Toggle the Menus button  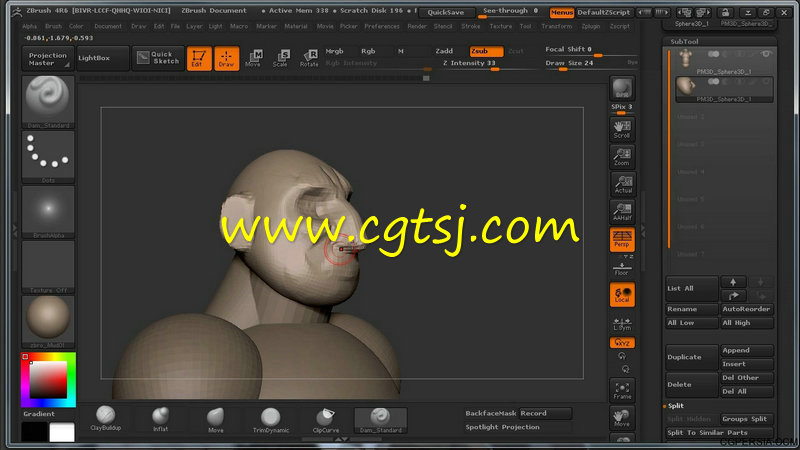click(561, 12)
